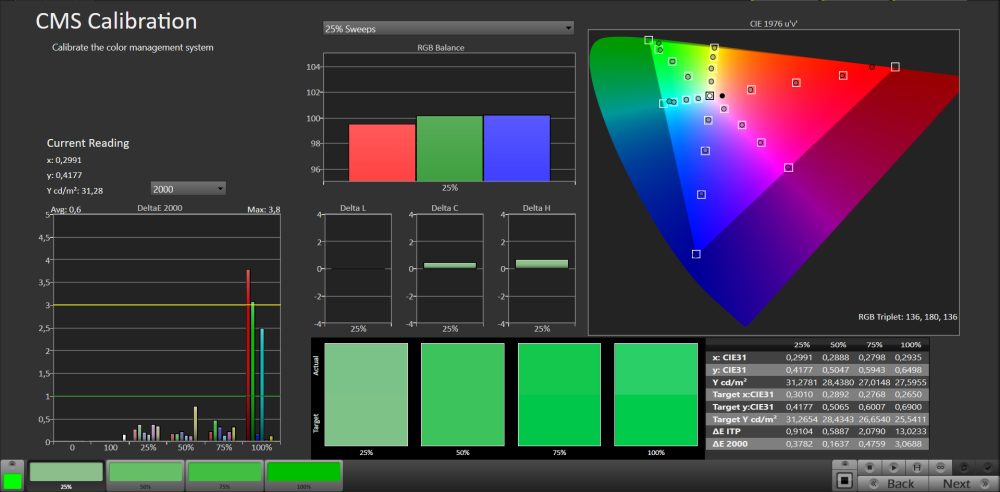Screen dimensions: 1000x492
Task: Click the H hold reading icon
Action: [x=916, y=467]
